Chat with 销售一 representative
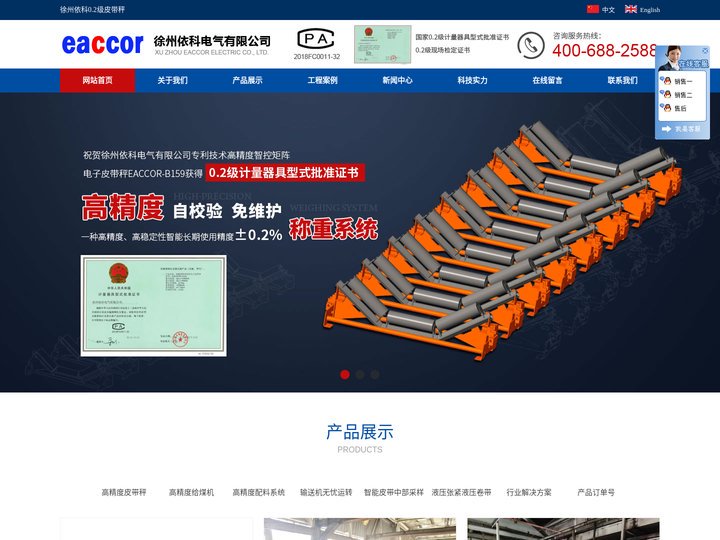The height and width of the screenshot is (540, 720). tap(683, 81)
